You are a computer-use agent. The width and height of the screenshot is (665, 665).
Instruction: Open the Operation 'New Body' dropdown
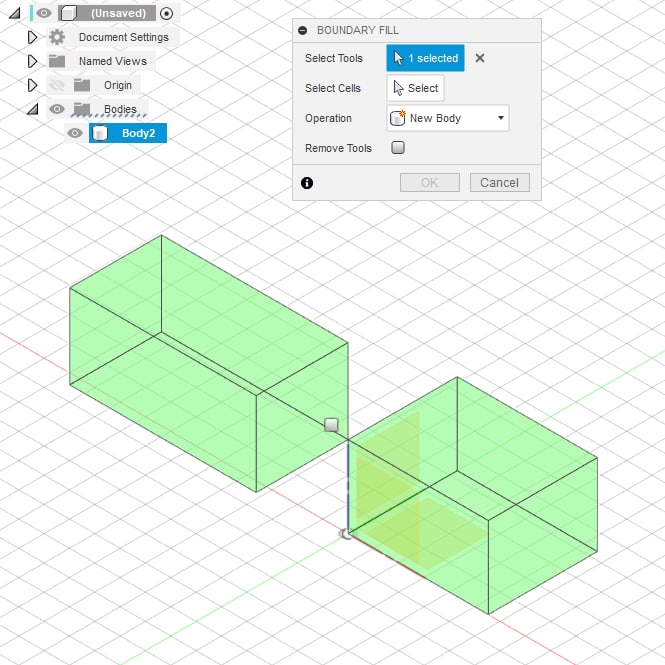[448, 118]
